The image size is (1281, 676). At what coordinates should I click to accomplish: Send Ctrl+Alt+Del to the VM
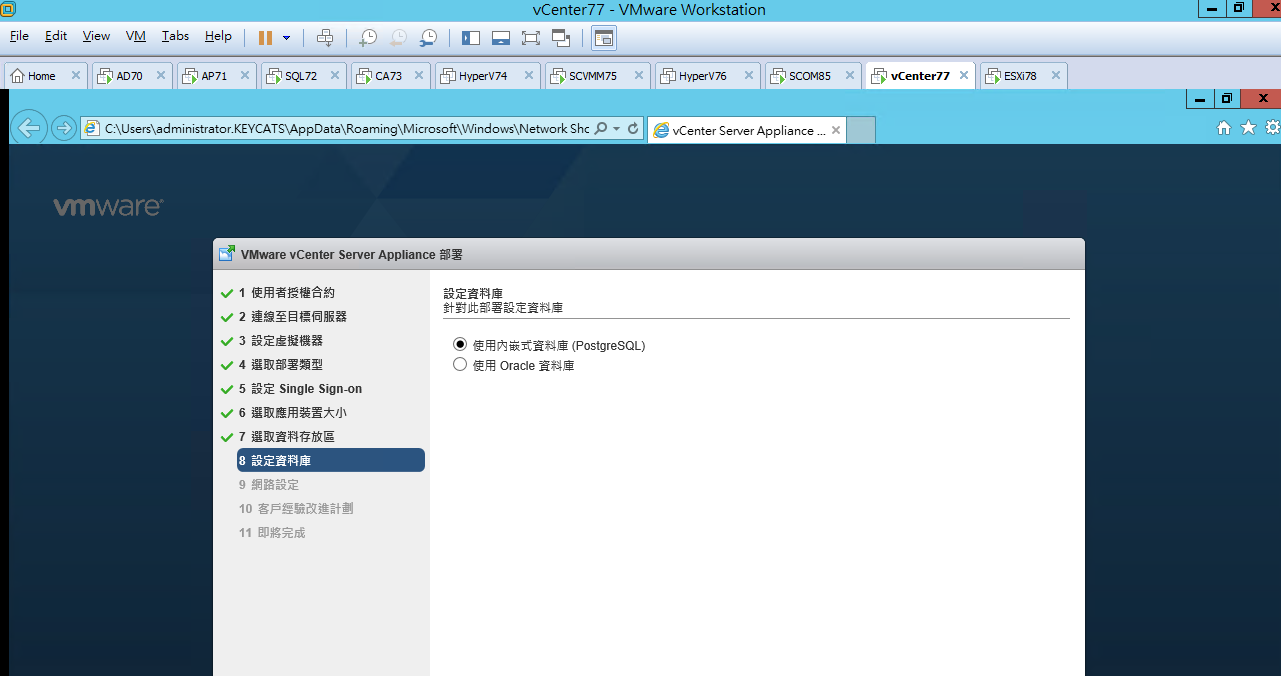325,37
